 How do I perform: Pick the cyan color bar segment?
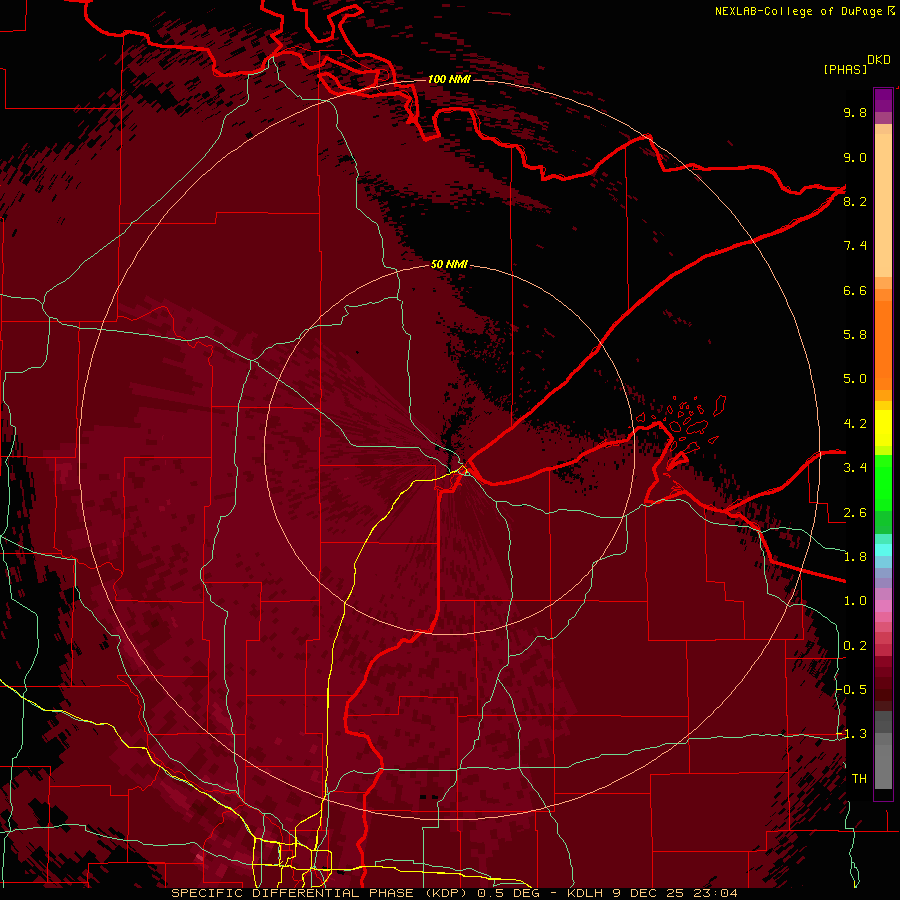point(883,550)
